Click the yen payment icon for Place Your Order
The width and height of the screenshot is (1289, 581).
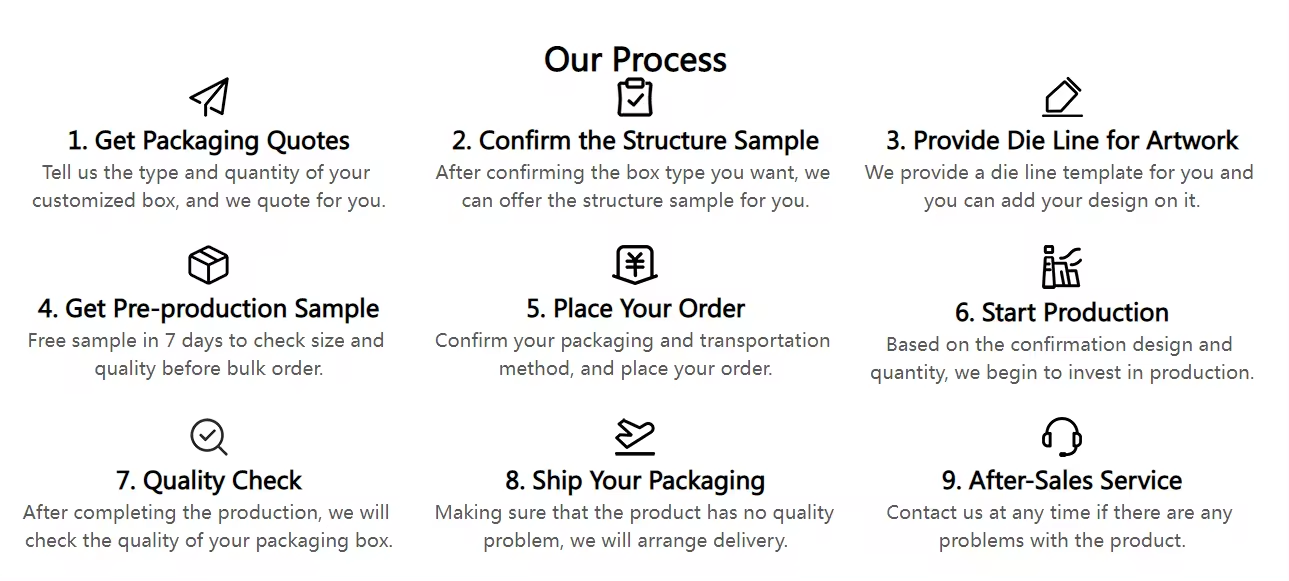click(634, 265)
